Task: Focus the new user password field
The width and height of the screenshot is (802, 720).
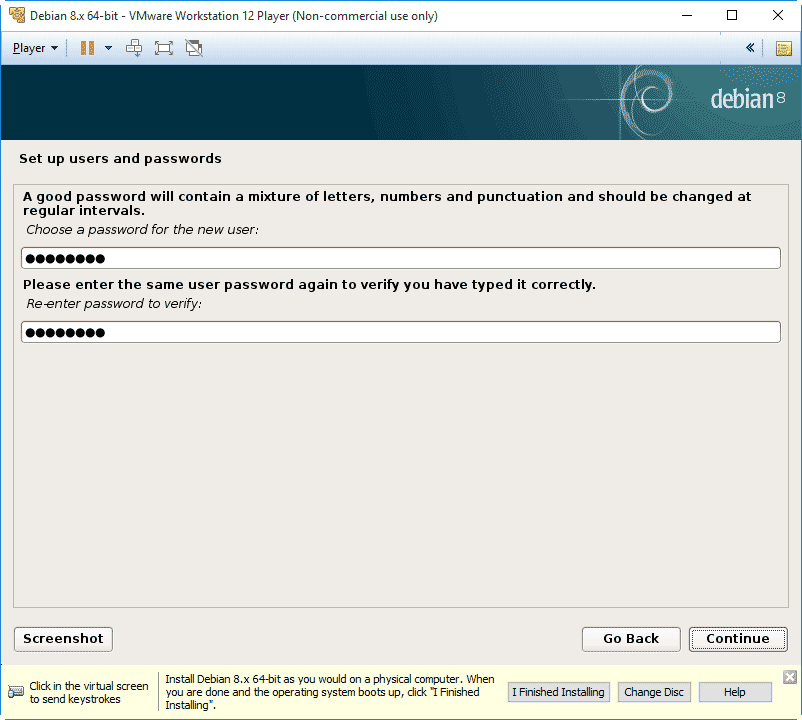Action: [400, 259]
